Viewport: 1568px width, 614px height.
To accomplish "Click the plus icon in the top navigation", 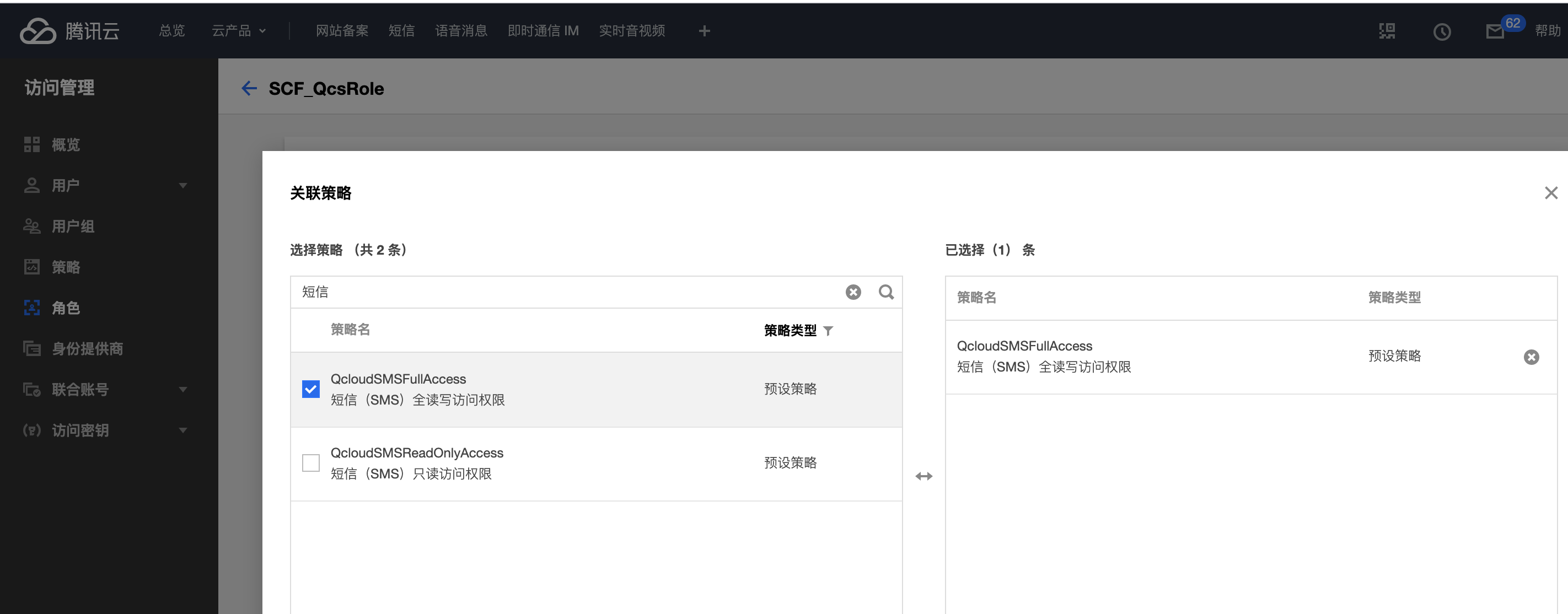I will point(704,31).
